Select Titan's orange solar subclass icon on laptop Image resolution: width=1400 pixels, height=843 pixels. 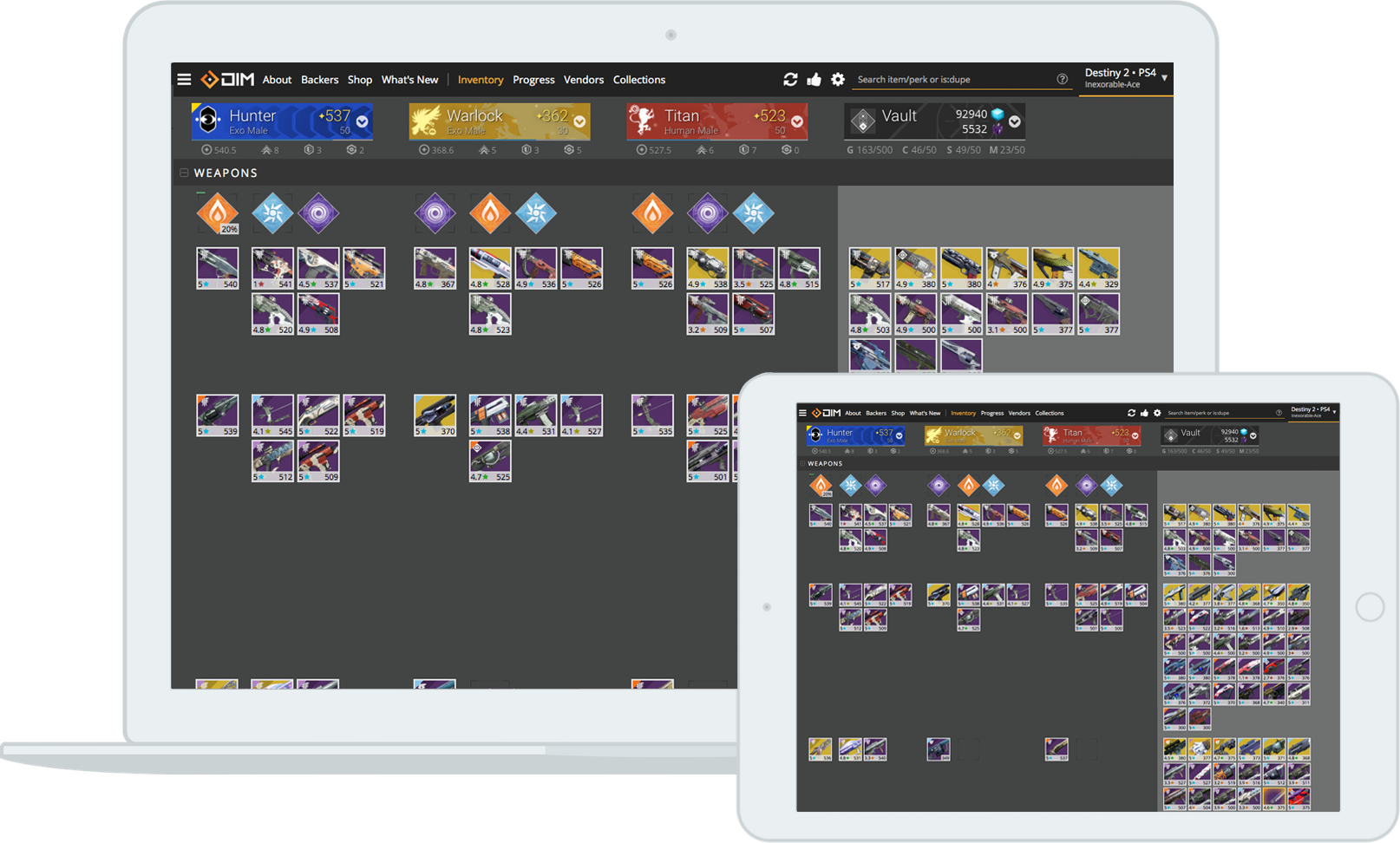(652, 213)
